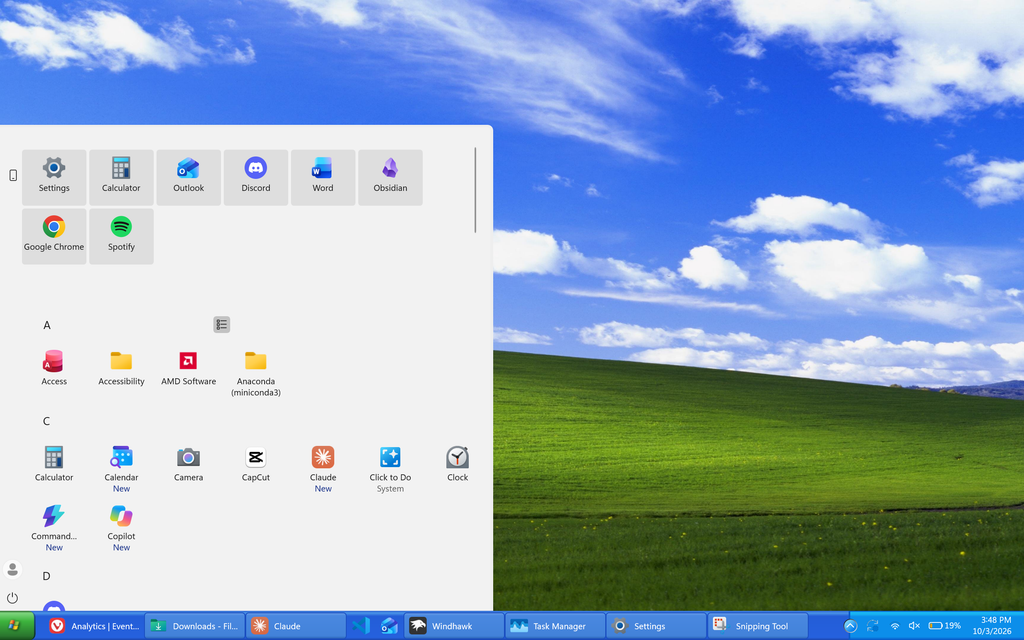The image size is (1024, 640).
Task: Launch the pinned Calculator tile
Action: [x=121, y=178]
